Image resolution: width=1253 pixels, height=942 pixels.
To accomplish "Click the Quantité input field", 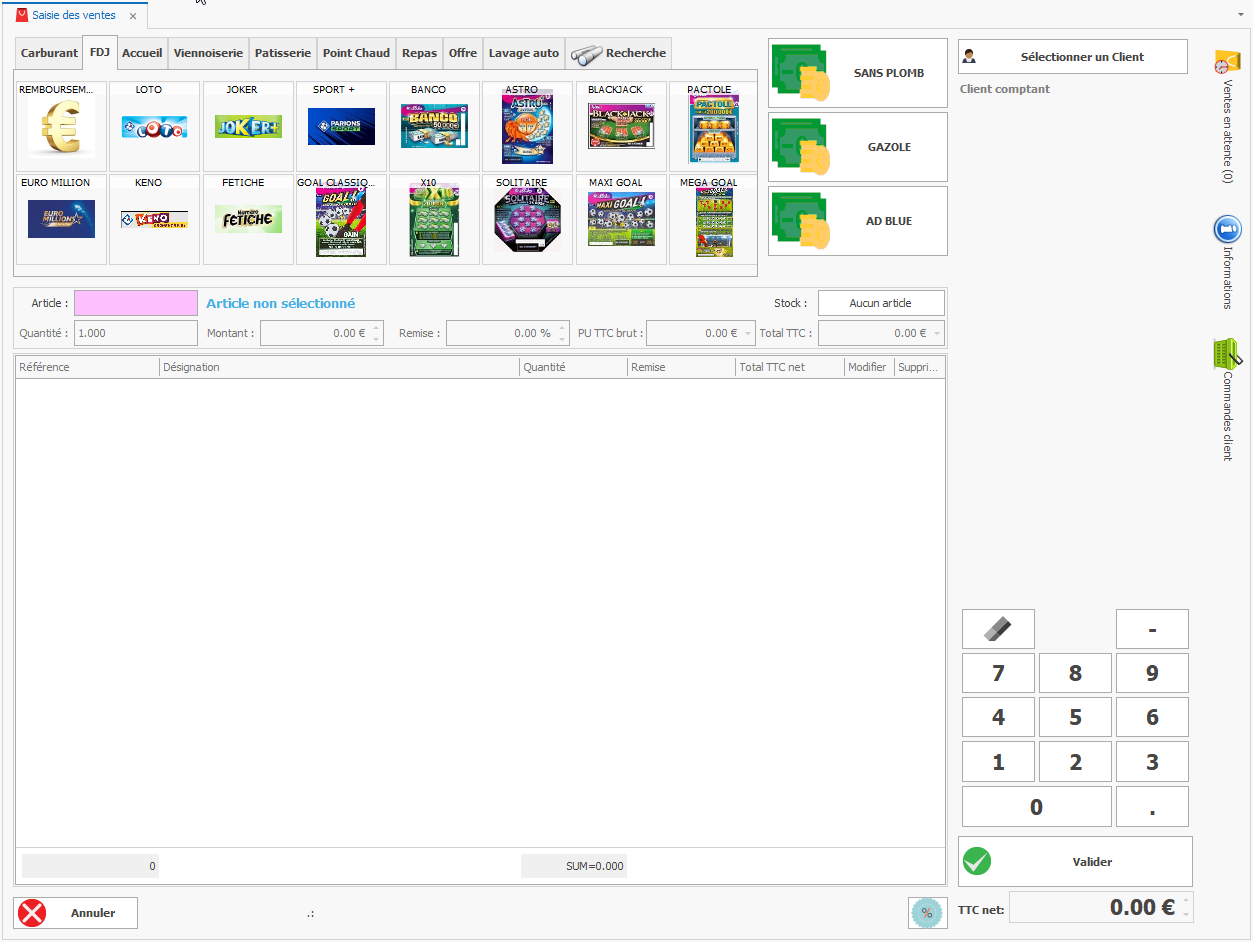I will click(x=136, y=333).
